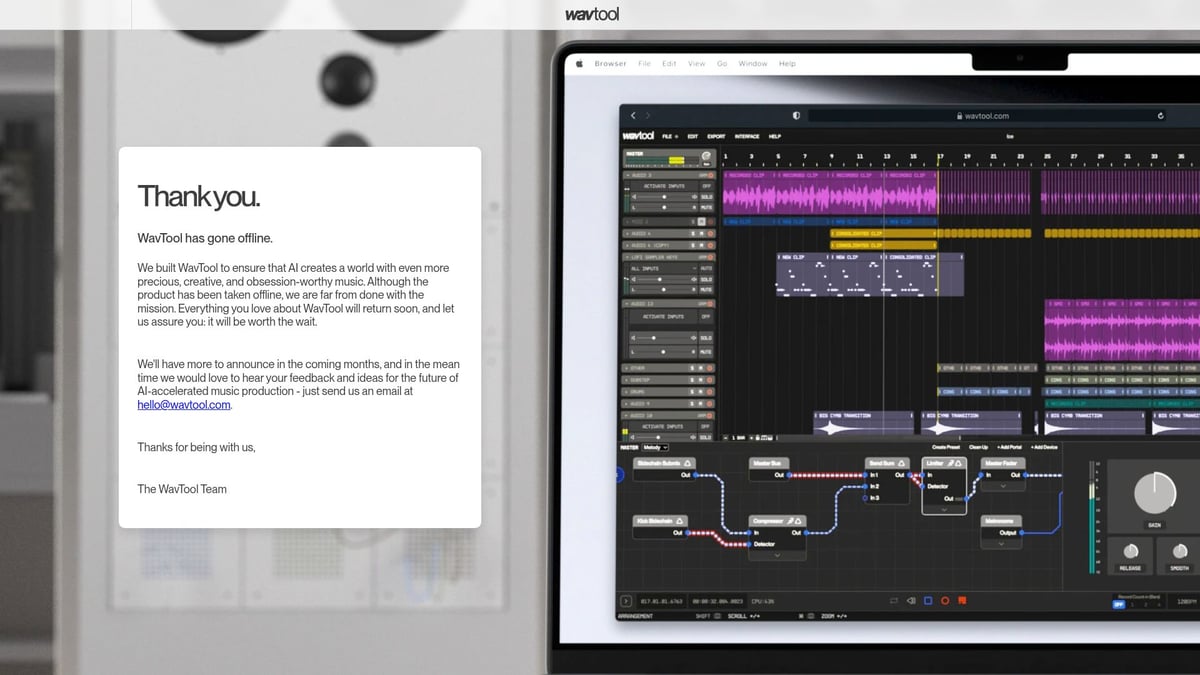Click the WavTool logo in the DAW toolbar

pos(638,134)
